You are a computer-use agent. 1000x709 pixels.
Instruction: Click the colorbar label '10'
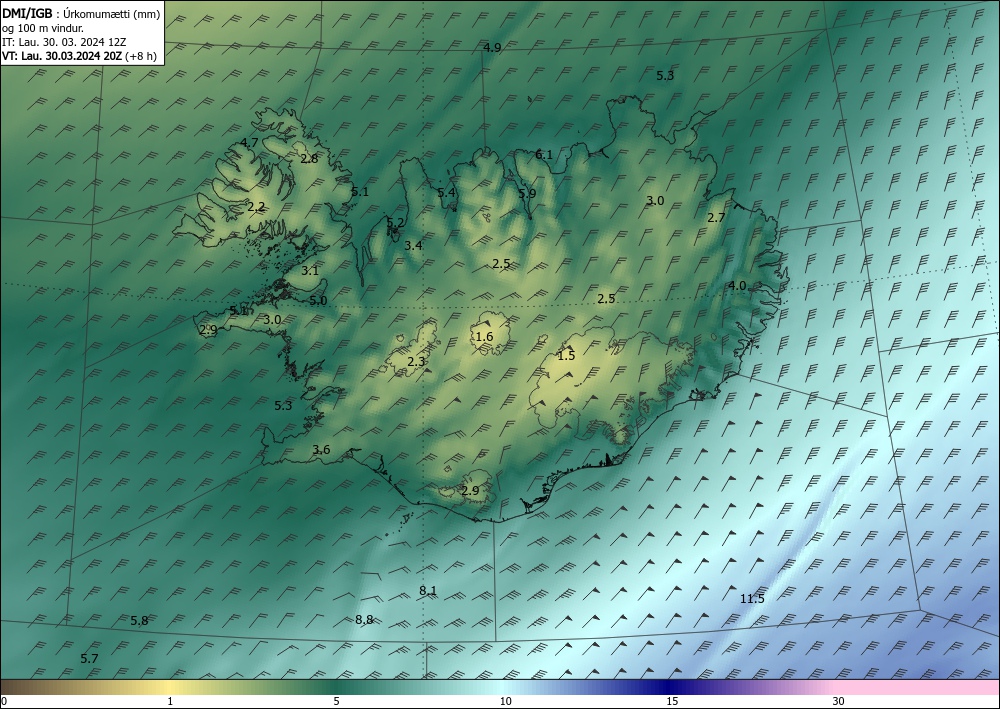click(505, 701)
